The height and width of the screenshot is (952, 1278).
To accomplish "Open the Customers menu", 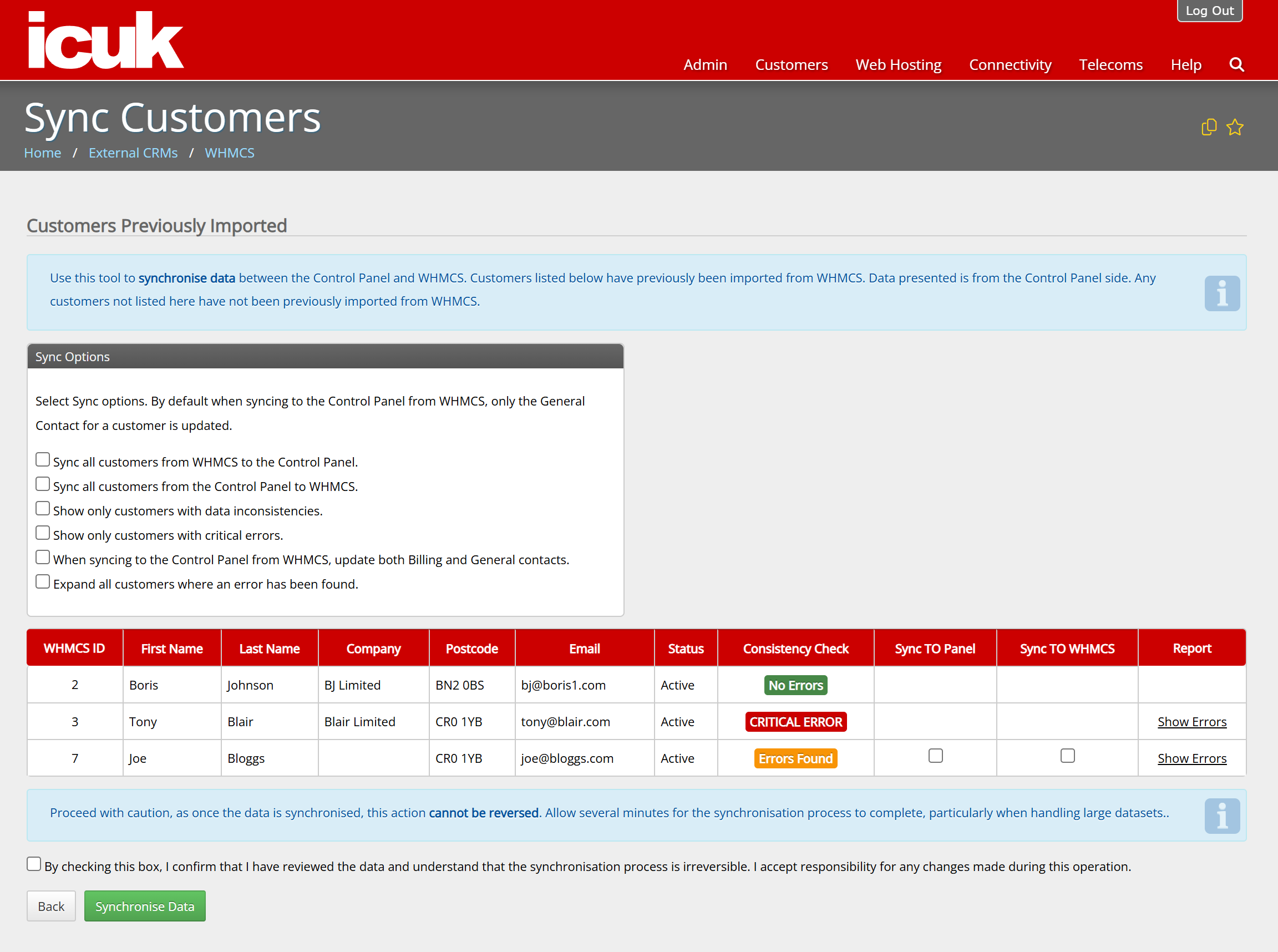I will coord(791,64).
